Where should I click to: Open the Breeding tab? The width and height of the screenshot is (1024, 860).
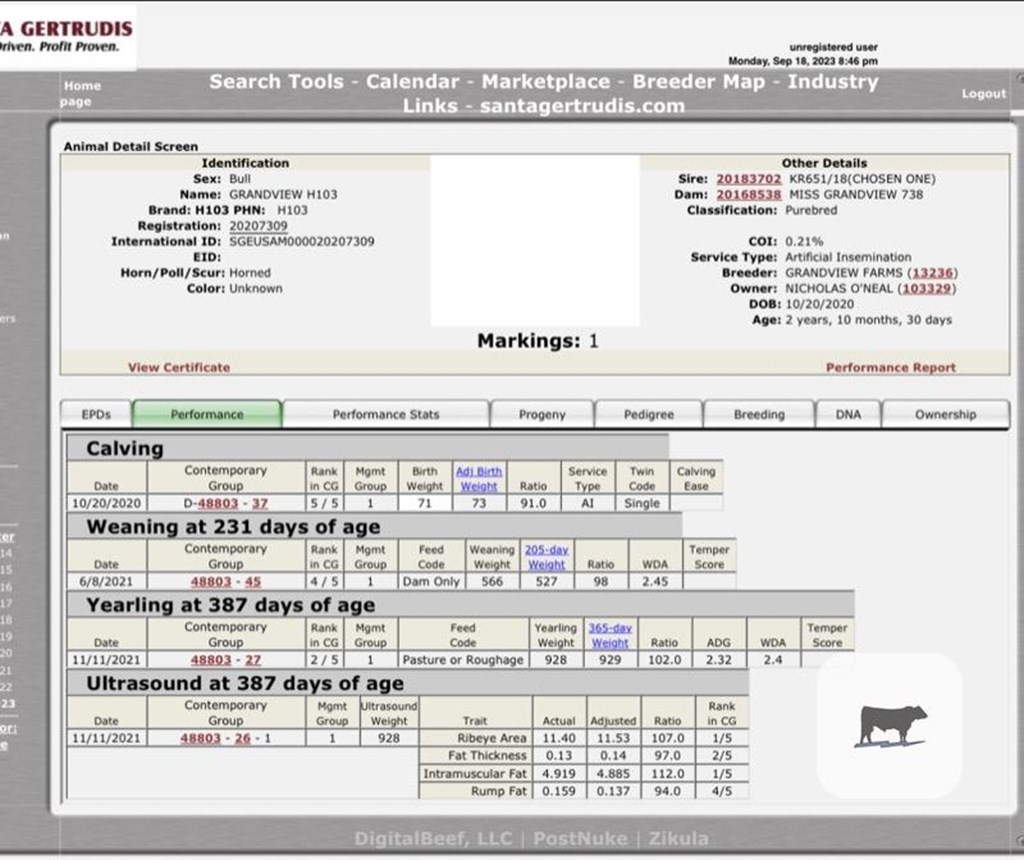[758, 414]
